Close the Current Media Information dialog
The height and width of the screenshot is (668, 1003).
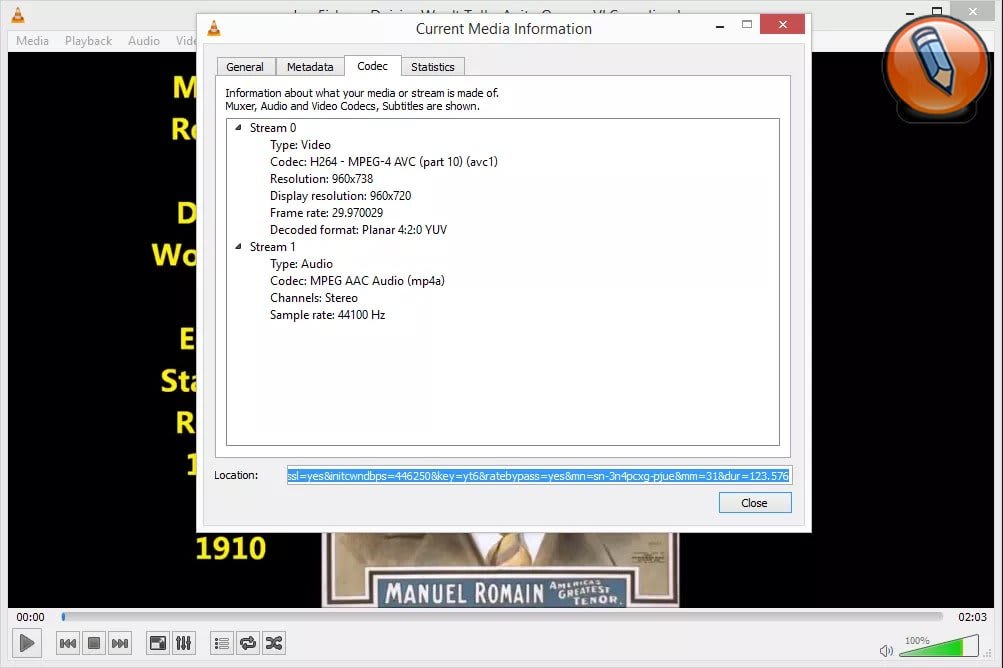tap(754, 502)
